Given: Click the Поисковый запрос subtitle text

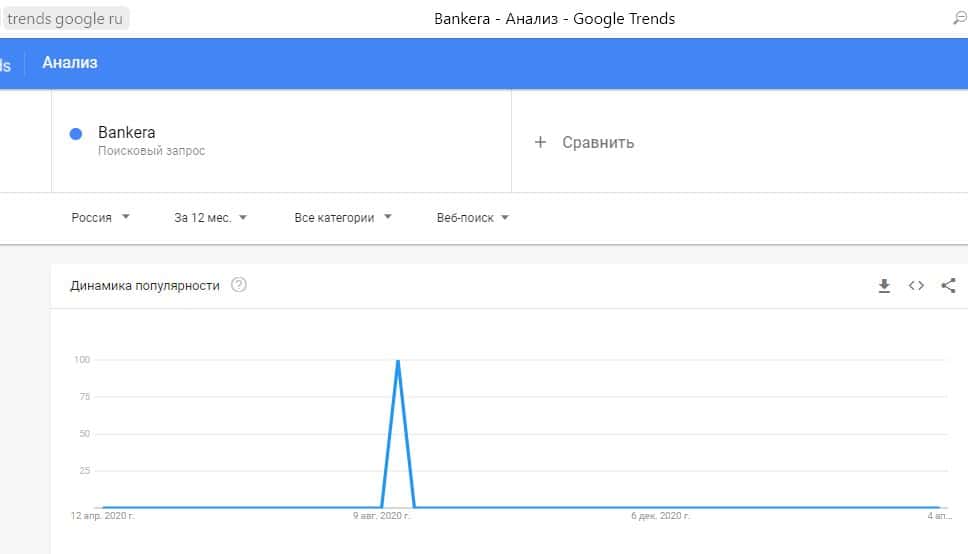Looking at the screenshot, I should coord(151,151).
